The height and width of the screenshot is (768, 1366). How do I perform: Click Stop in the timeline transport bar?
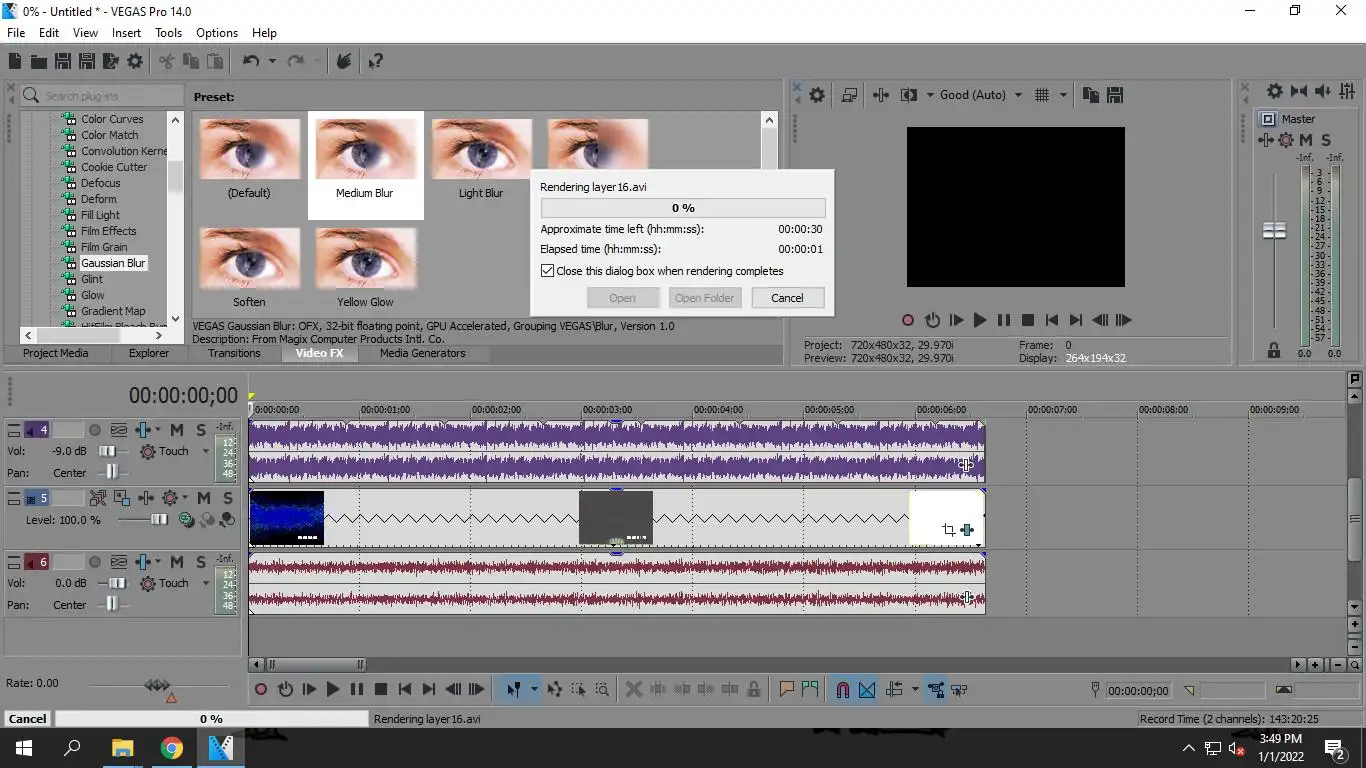[381, 689]
